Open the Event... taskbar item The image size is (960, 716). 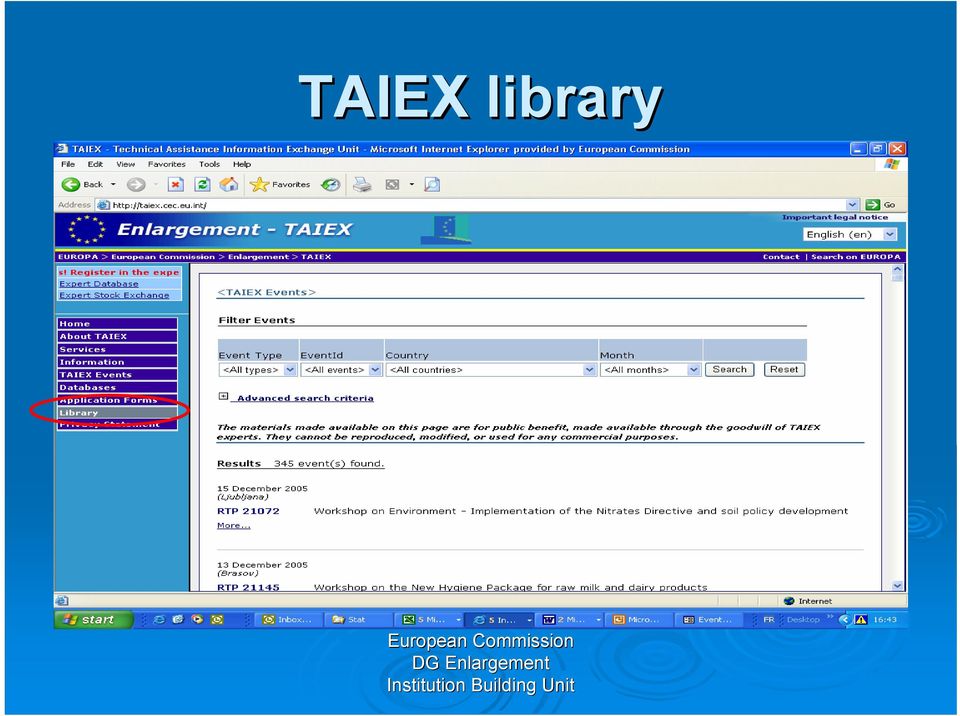click(709, 620)
